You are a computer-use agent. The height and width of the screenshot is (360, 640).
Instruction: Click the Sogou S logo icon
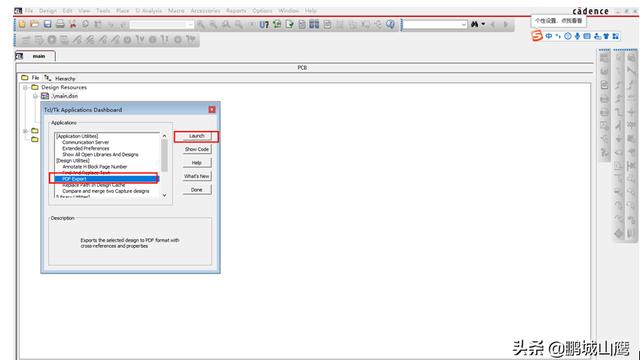(537, 36)
